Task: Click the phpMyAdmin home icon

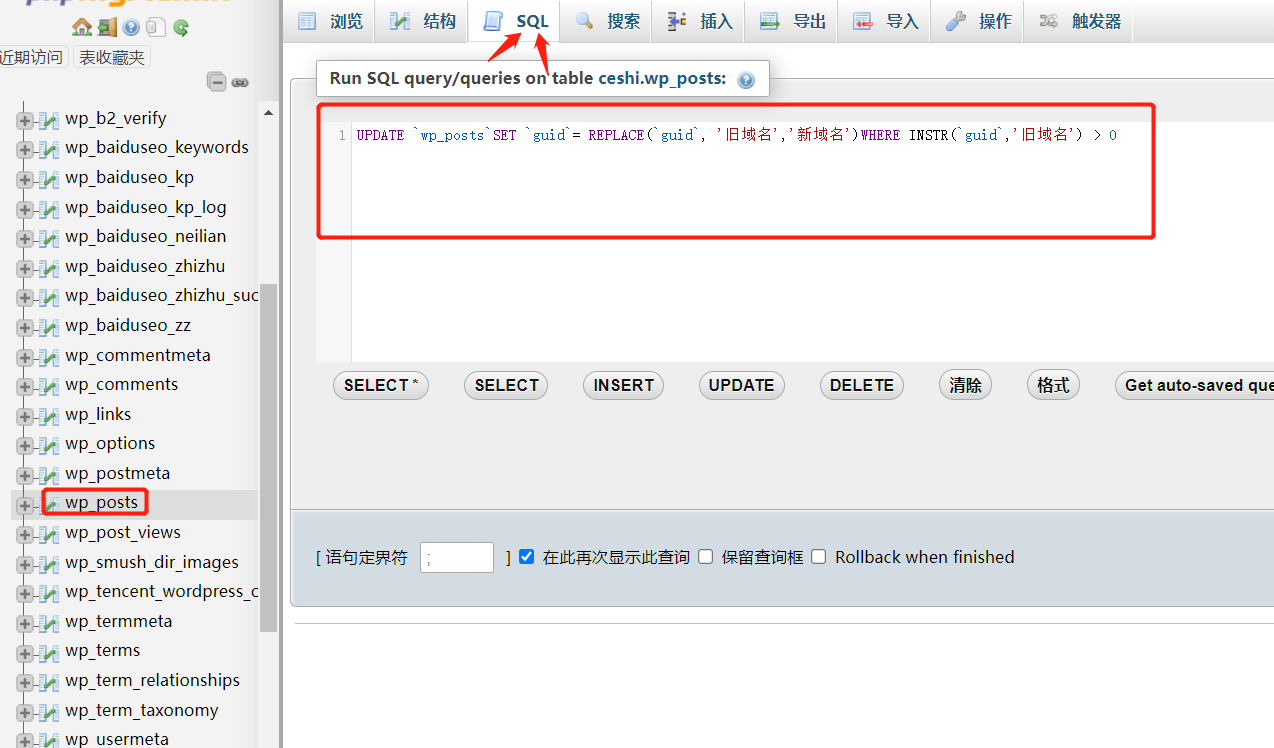Action: tap(82, 27)
